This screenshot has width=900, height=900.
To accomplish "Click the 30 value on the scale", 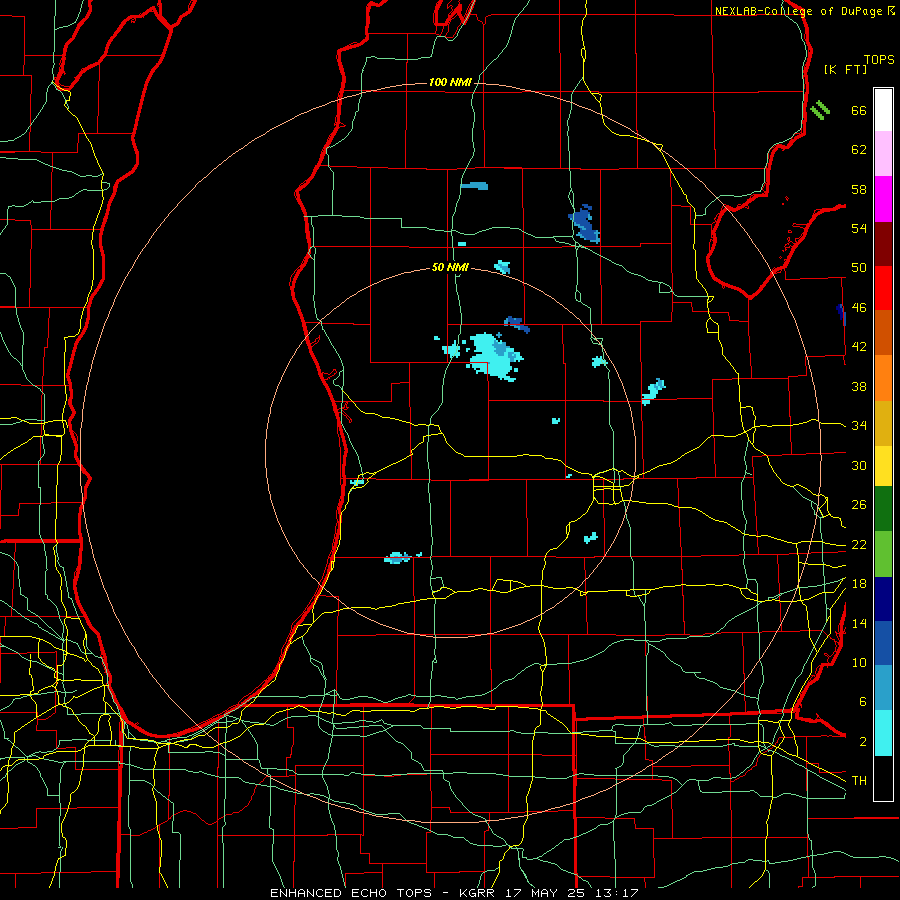I will [859, 465].
